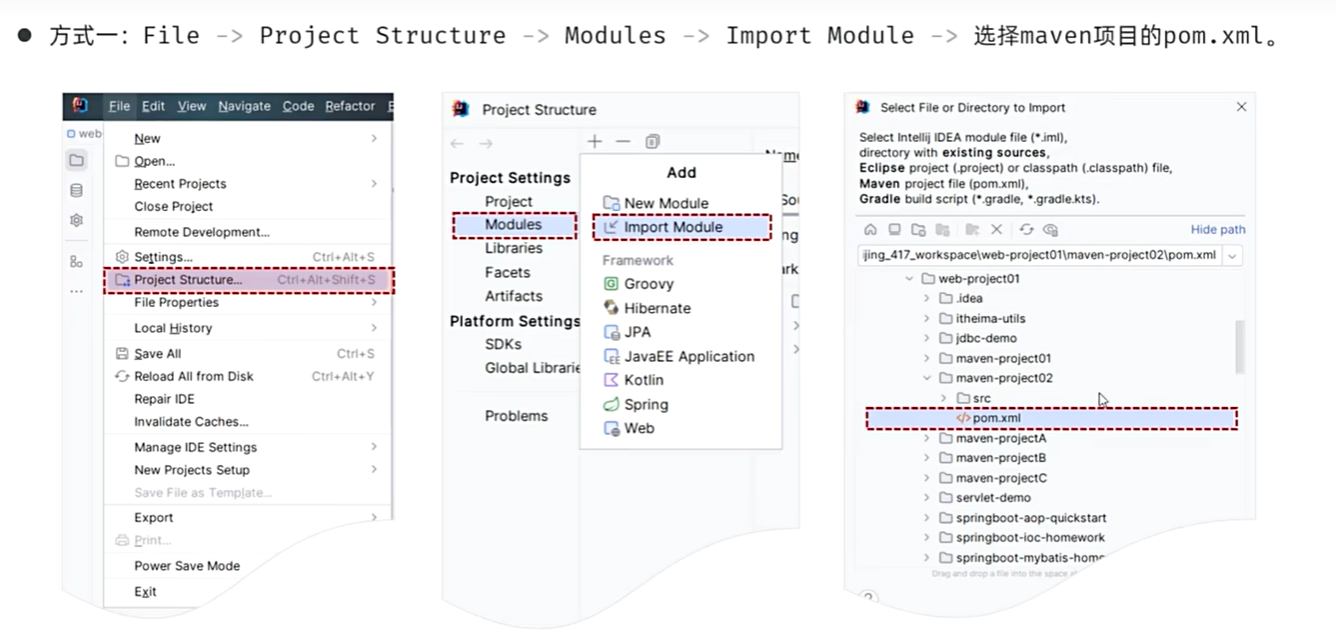Open the New submenu in File menu
1336x634 pixels.
(249, 138)
